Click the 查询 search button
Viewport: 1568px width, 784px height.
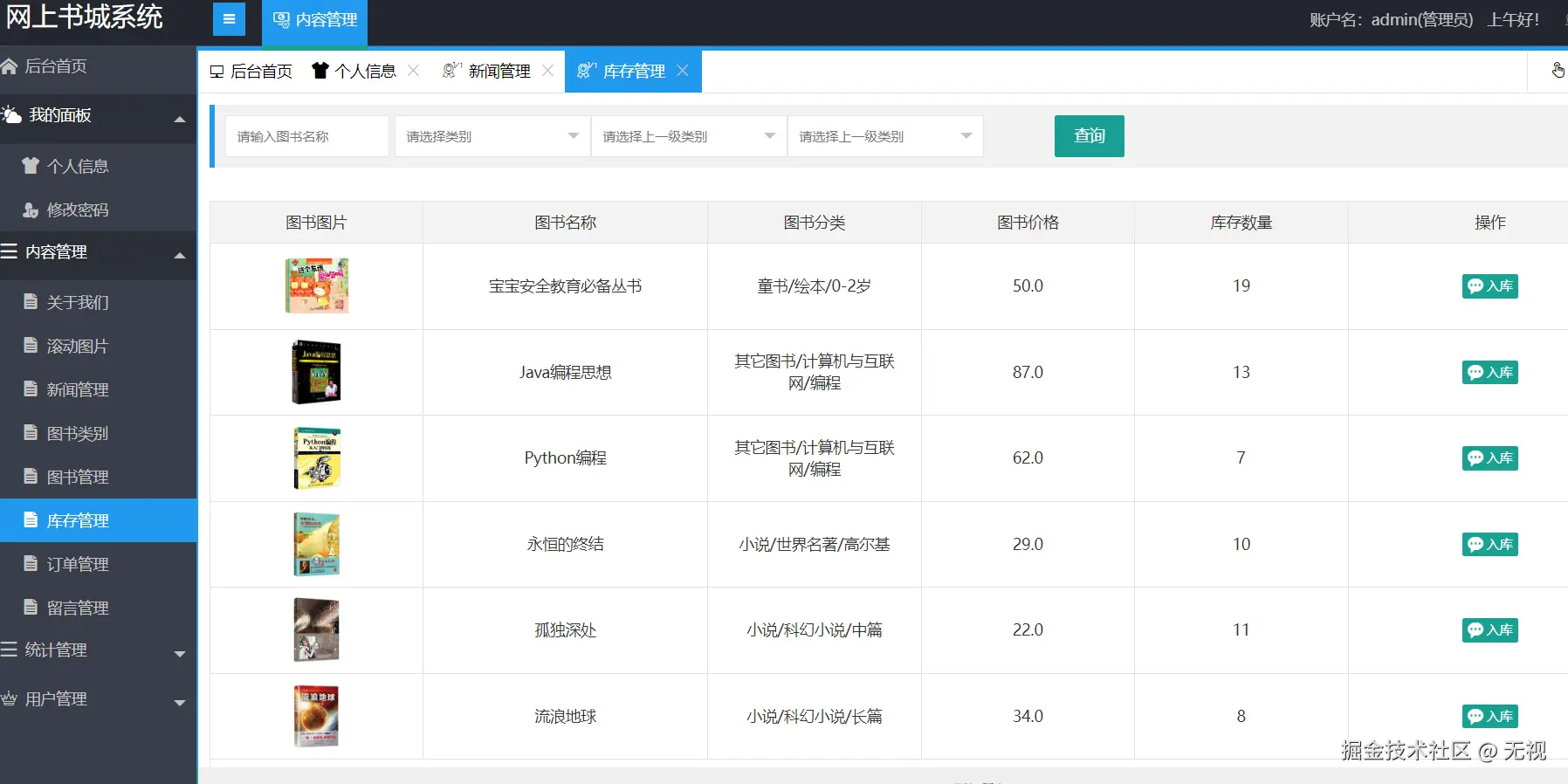point(1089,136)
